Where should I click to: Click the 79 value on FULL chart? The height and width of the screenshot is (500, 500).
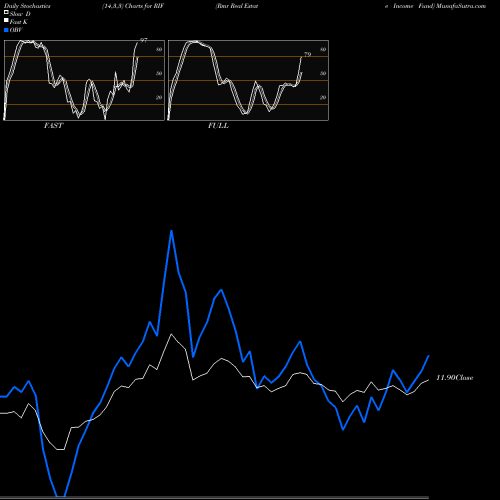pos(307,54)
